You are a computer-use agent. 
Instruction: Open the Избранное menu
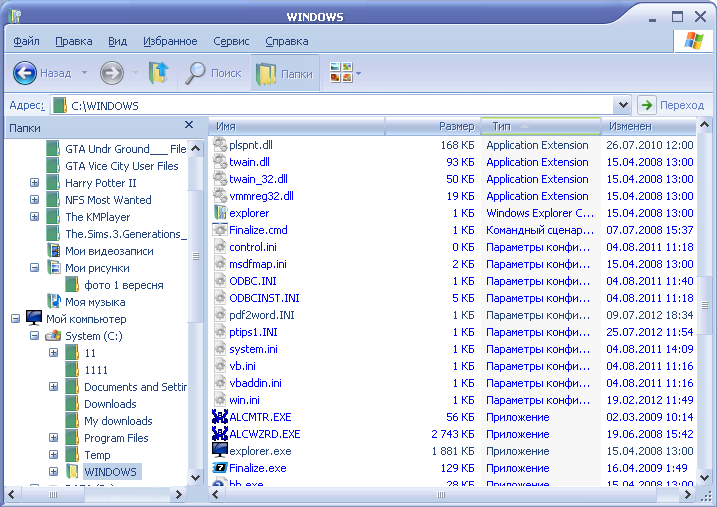coord(170,41)
